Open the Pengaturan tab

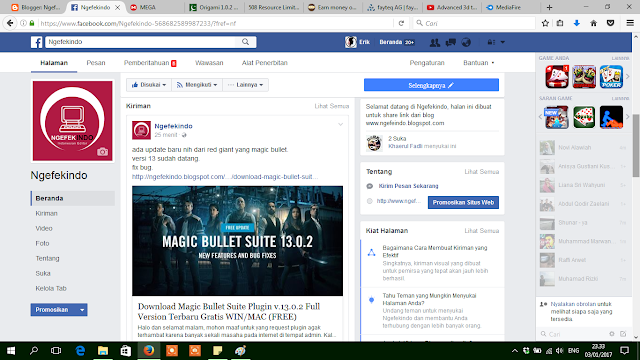click(x=427, y=63)
